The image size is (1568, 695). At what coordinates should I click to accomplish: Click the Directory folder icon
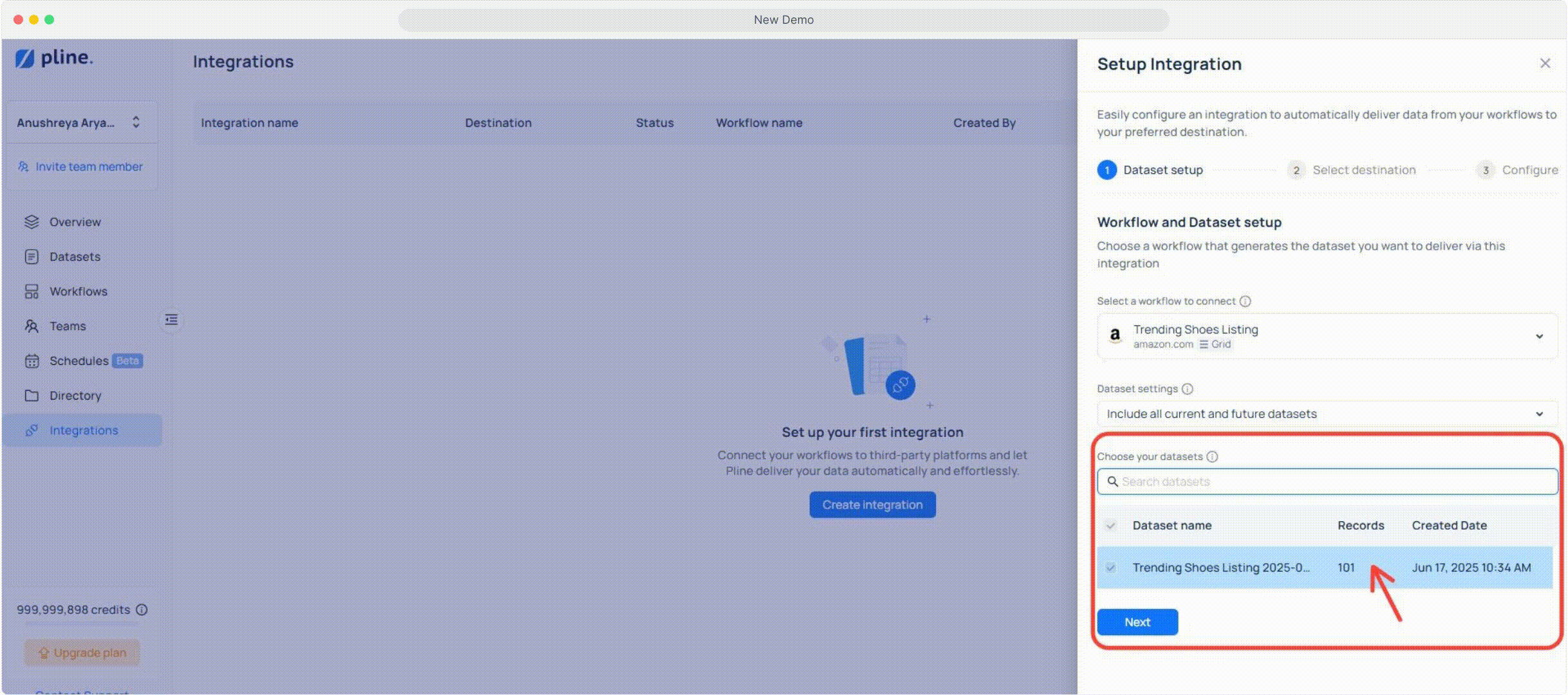point(32,396)
